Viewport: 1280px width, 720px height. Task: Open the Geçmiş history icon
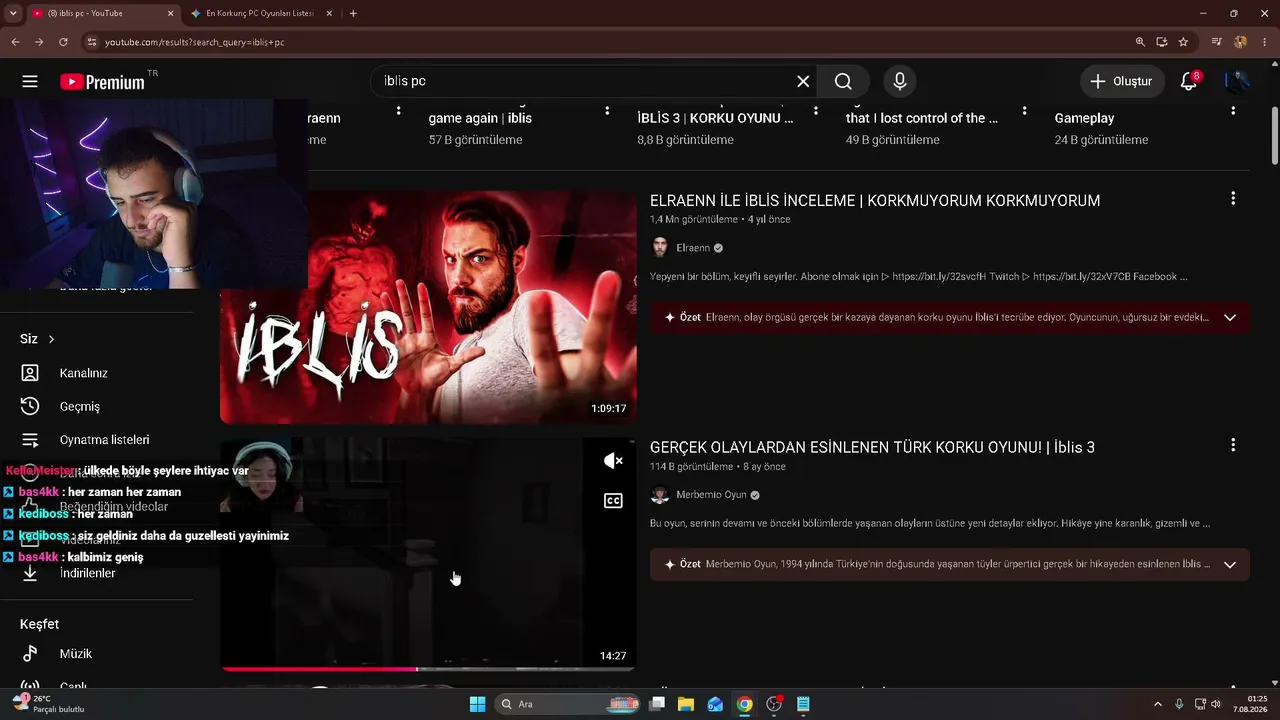tap(30, 406)
